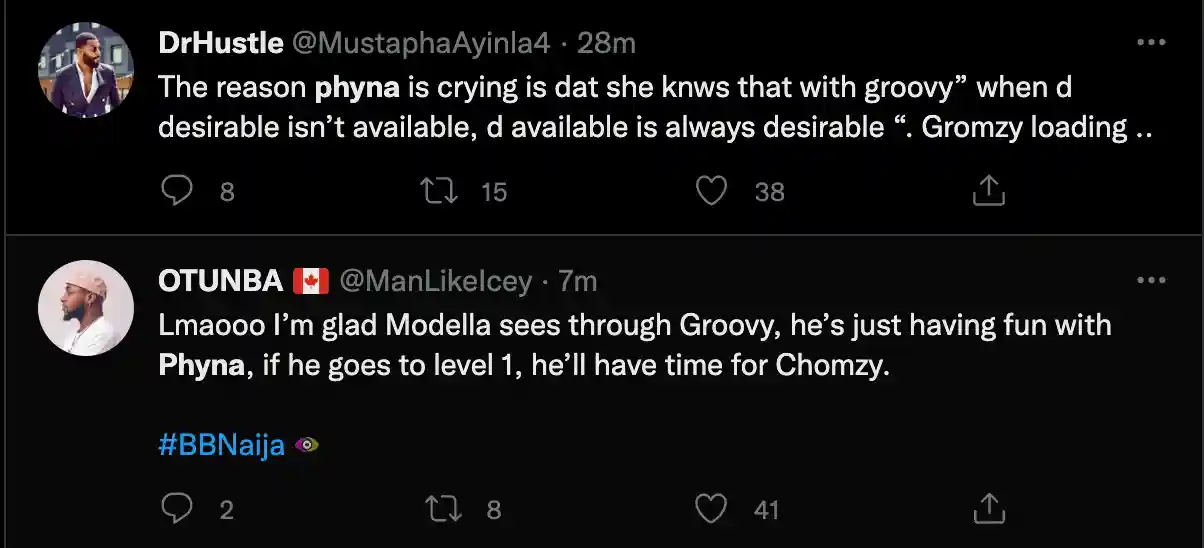Open OTUNBA display name
The width and height of the screenshot is (1204, 548).
221,281
